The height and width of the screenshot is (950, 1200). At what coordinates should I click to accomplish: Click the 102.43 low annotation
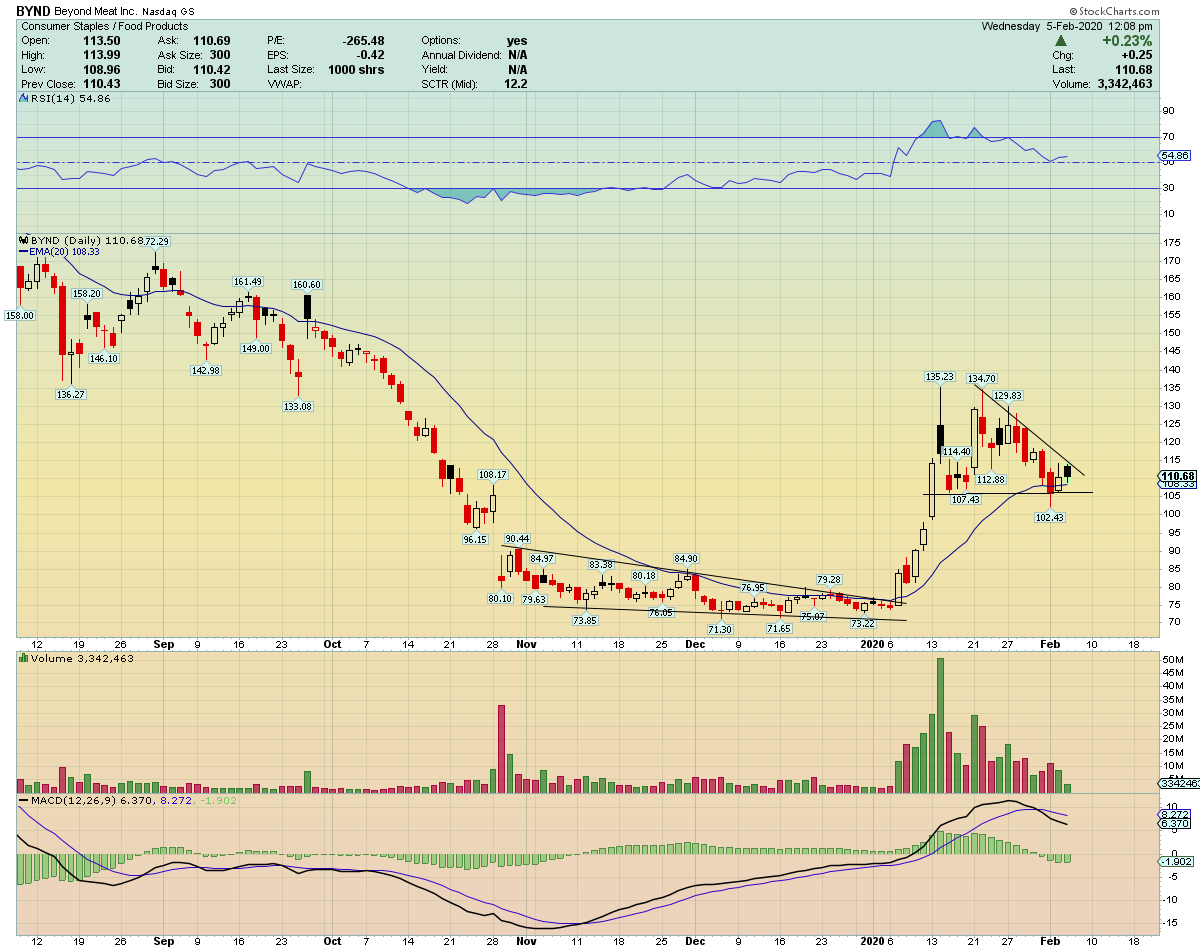[1050, 517]
